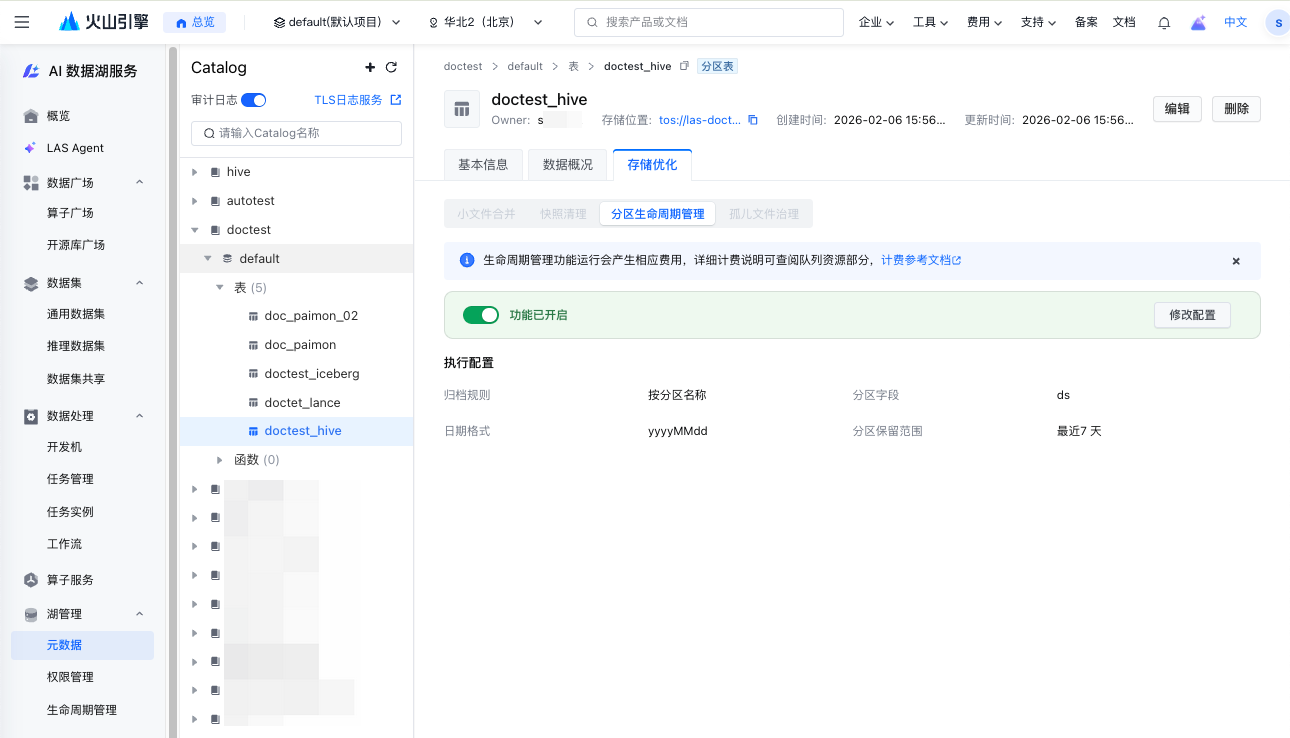Refresh the Catalog list
1290x738 pixels.
tap(391, 67)
